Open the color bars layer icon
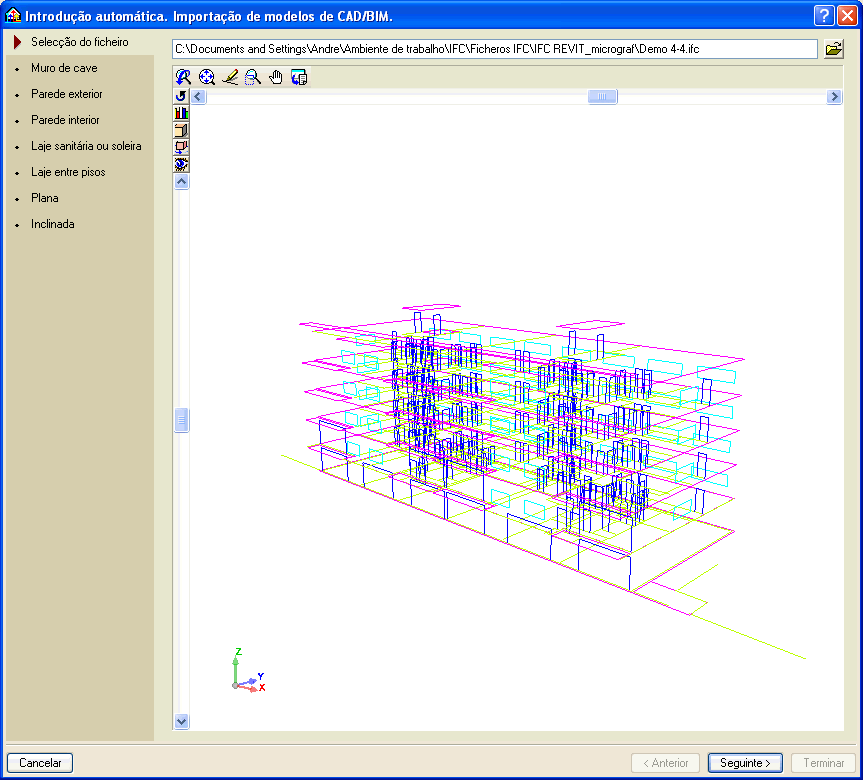This screenshot has width=863, height=780. pos(181,113)
